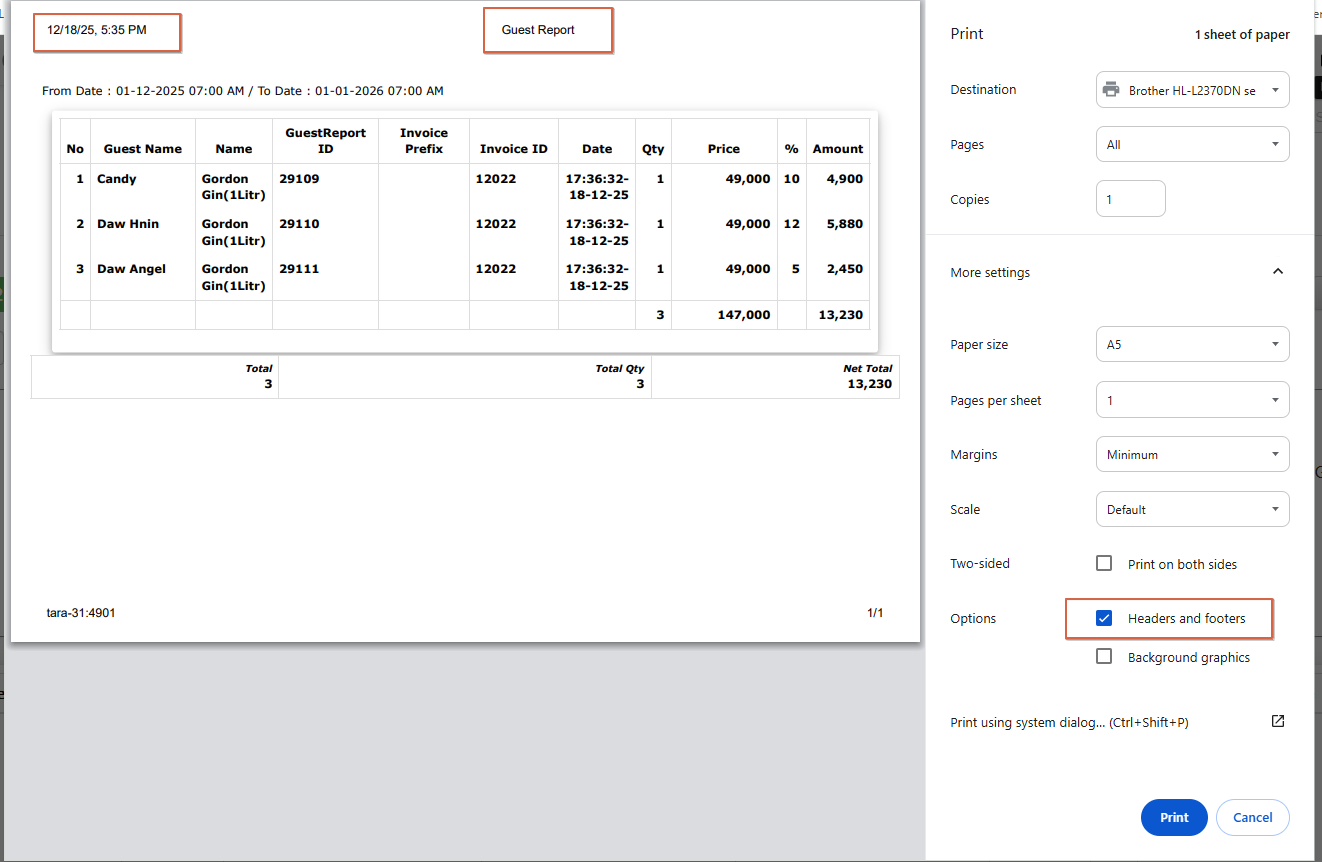1322x862 pixels.
Task: Click the From Date / To Date line
Action: pyautogui.click(x=243, y=91)
